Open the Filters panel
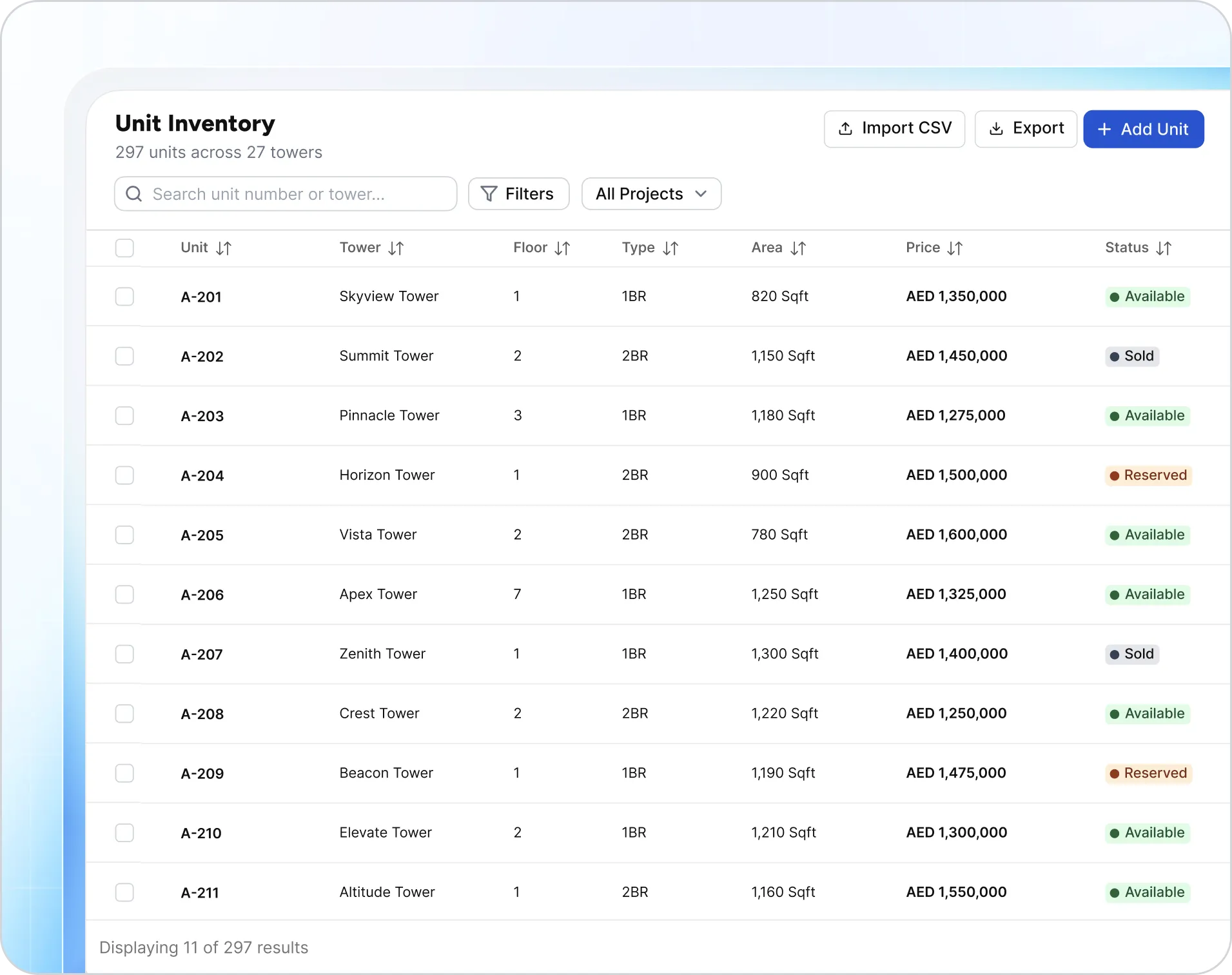This screenshot has height=975, width=1232. pyautogui.click(x=518, y=194)
